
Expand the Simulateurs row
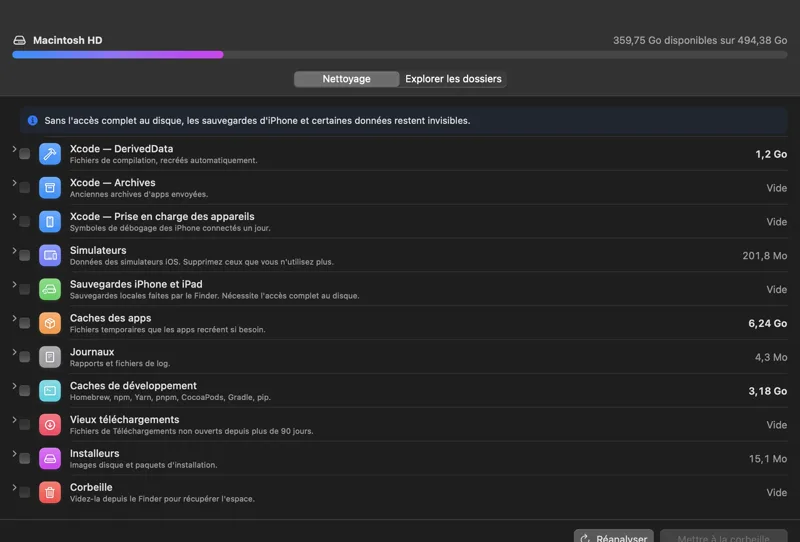[14, 251]
